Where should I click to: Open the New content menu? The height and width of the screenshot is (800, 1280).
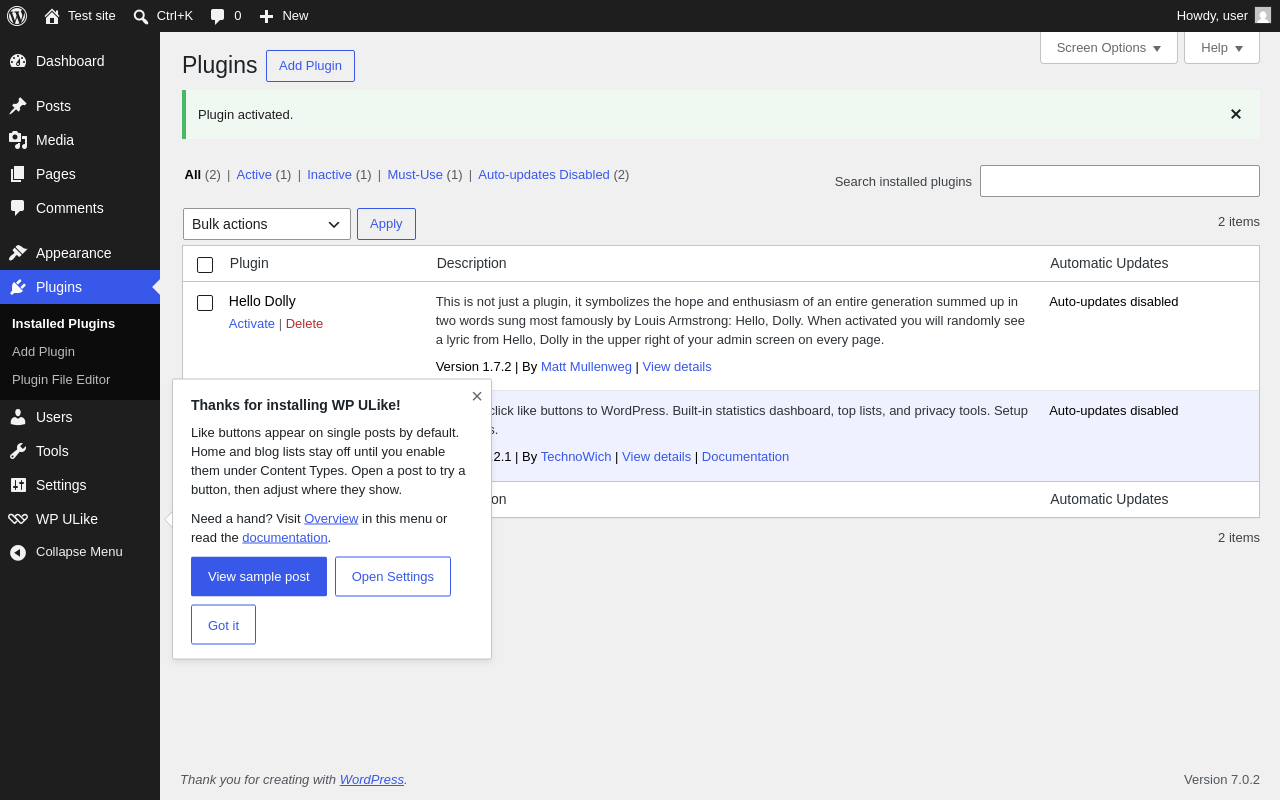tap(284, 16)
